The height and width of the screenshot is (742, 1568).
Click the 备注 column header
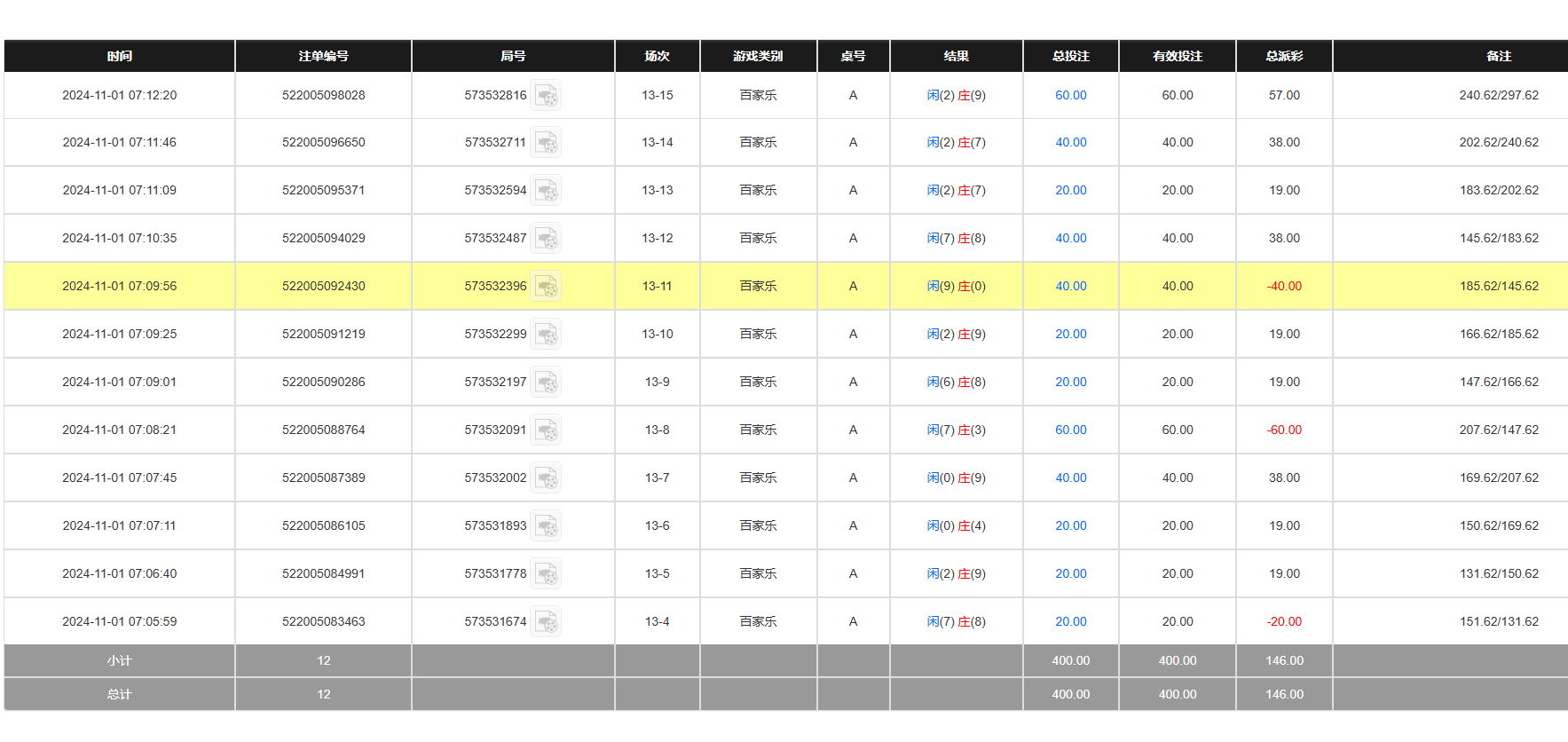[1498, 56]
